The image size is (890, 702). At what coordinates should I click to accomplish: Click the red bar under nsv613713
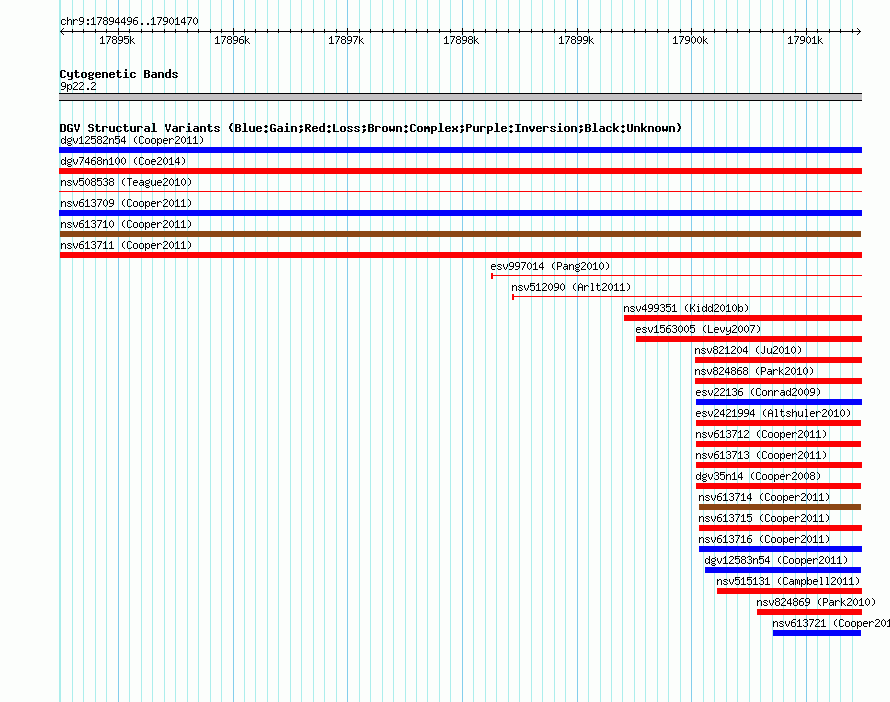pyautogui.click(x=779, y=465)
